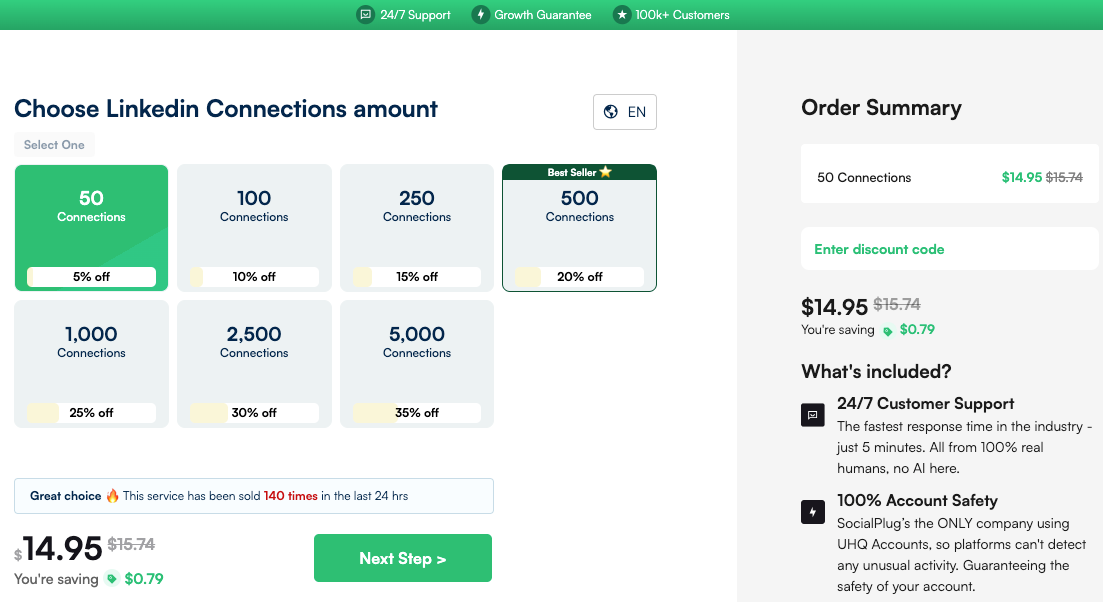Click the Enter discount code field

click(949, 249)
